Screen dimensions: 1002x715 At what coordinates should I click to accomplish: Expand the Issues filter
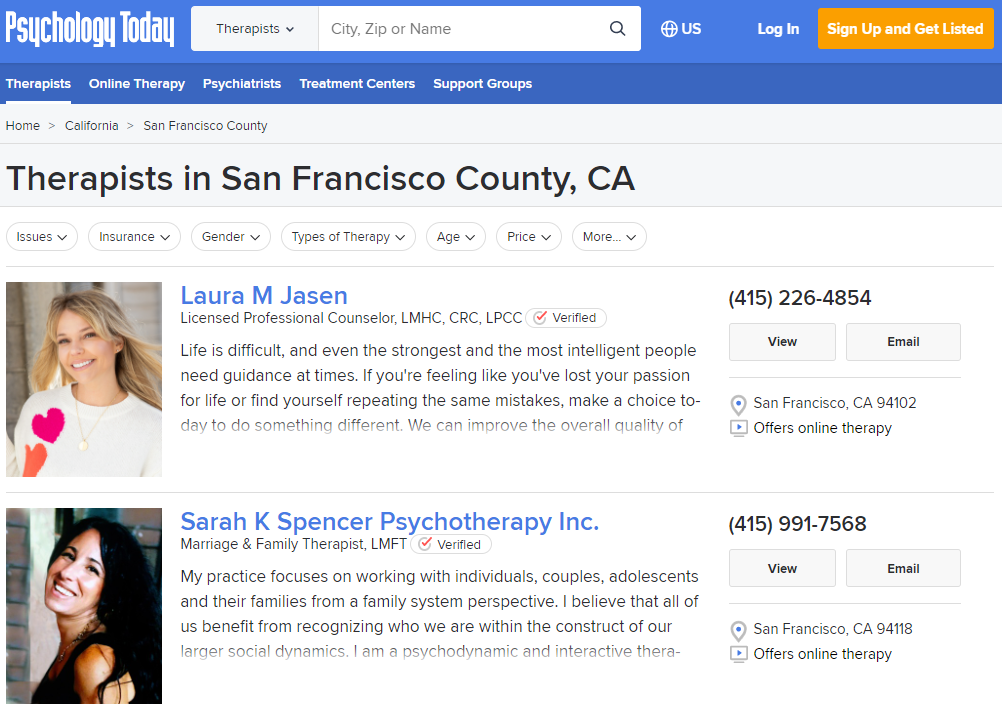(42, 236)
